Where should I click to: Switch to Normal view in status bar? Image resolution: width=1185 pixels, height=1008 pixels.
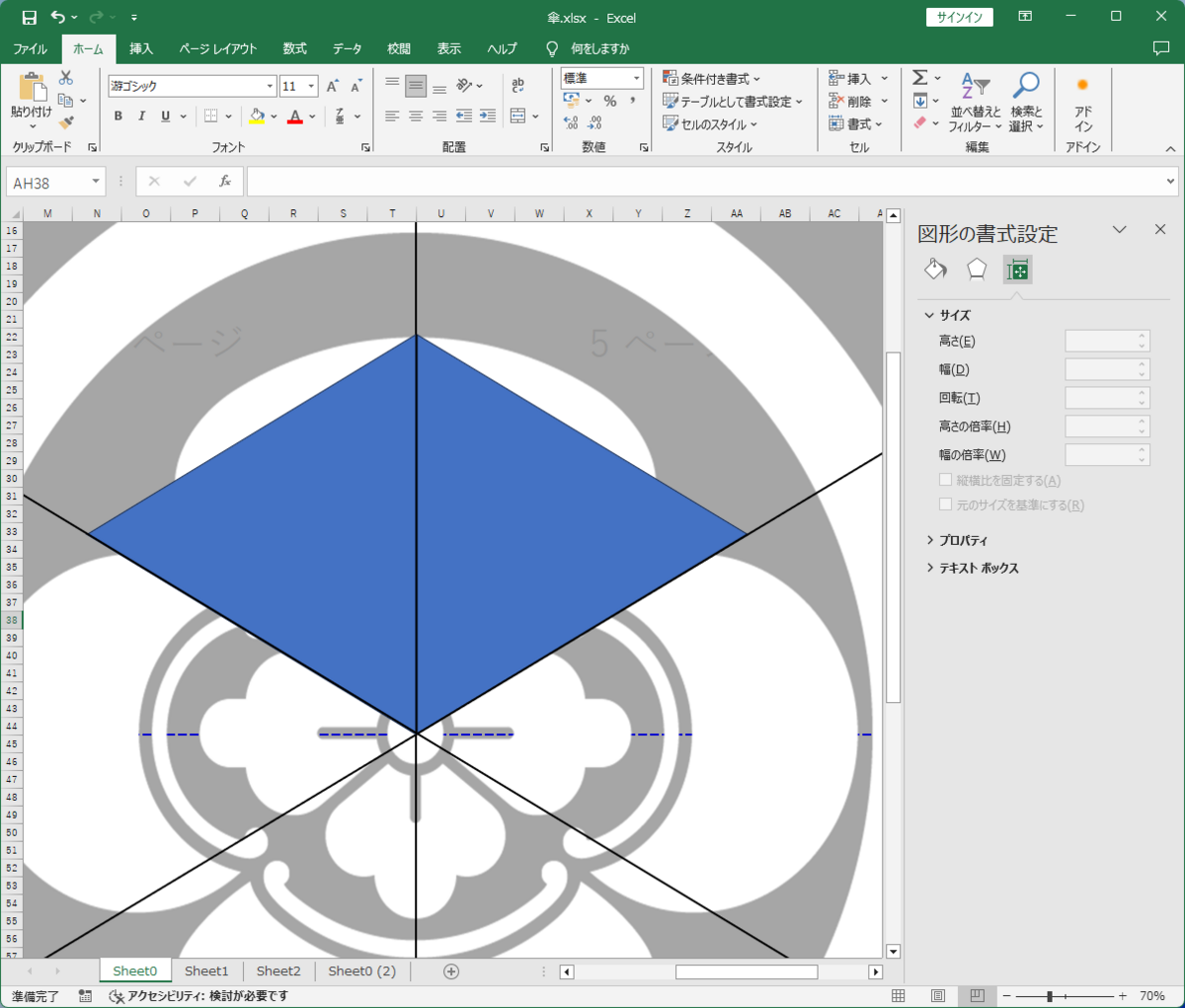(899, 996)
